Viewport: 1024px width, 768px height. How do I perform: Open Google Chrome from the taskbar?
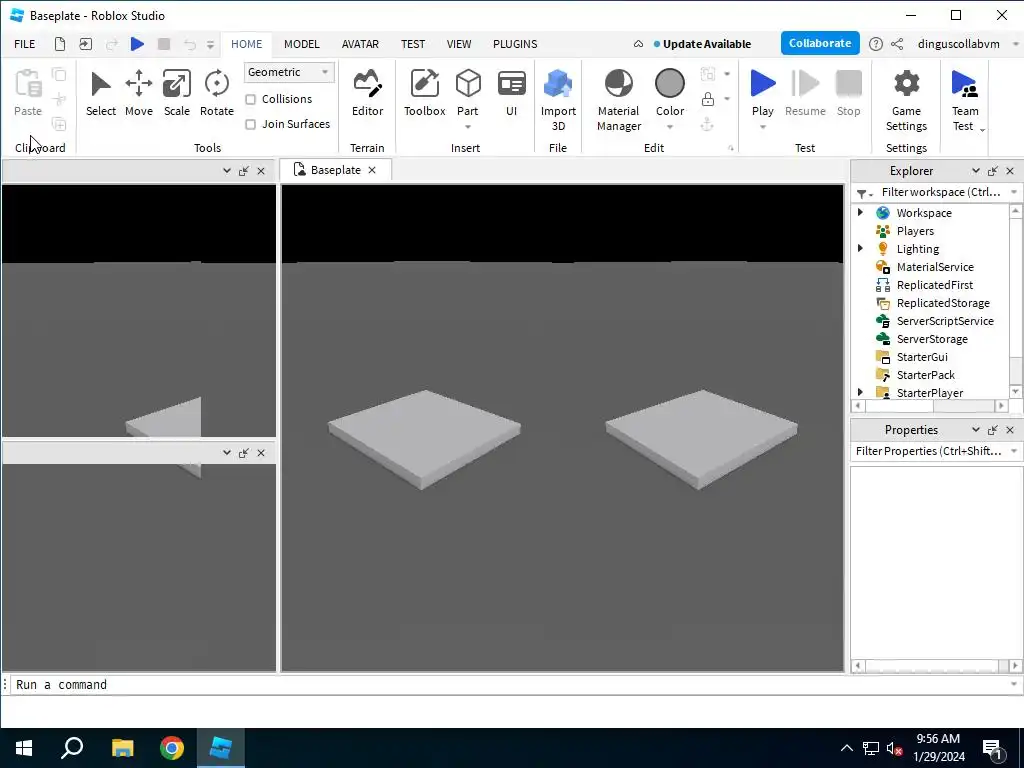[172, 748]
